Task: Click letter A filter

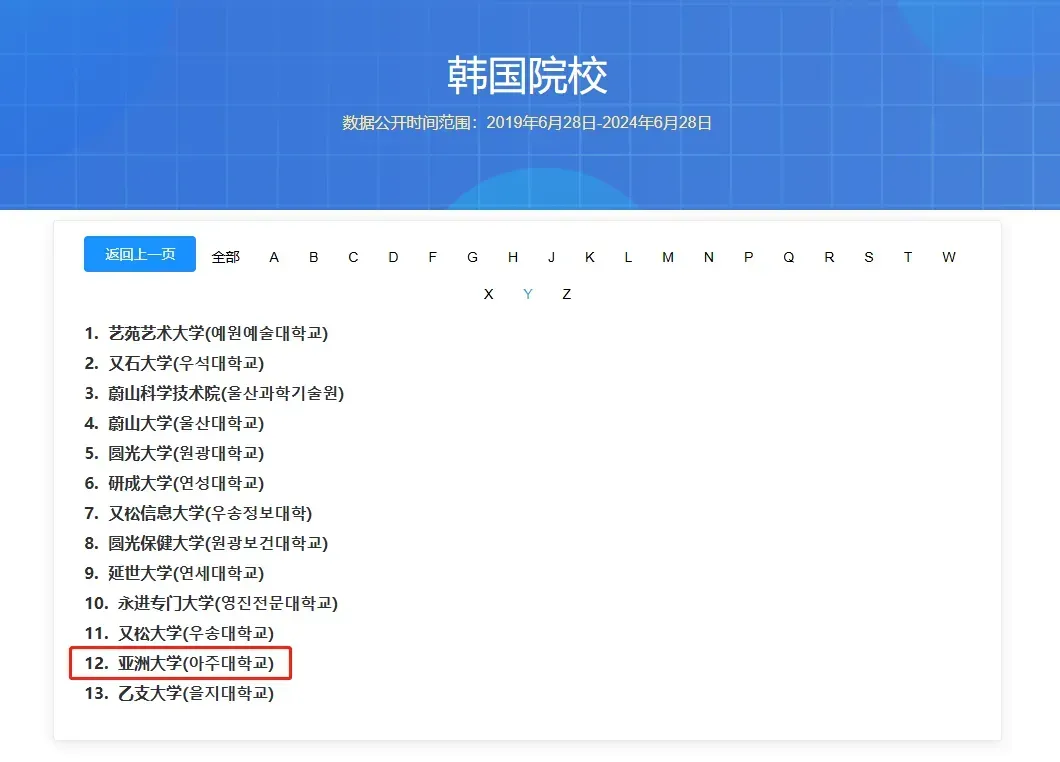Action: [273, 257]
